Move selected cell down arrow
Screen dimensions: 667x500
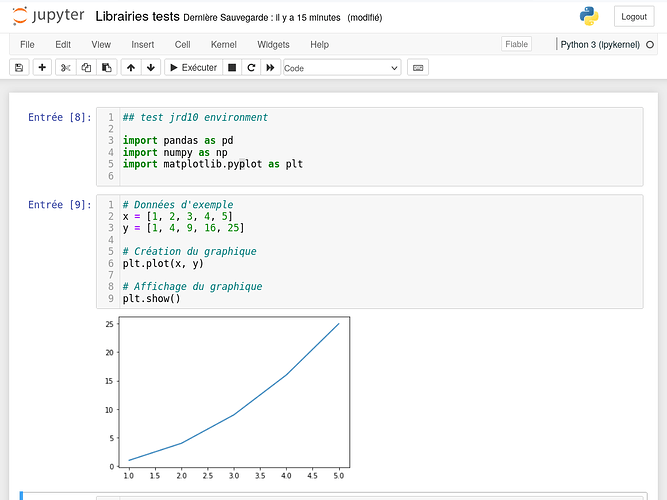(x=151, y=68)
